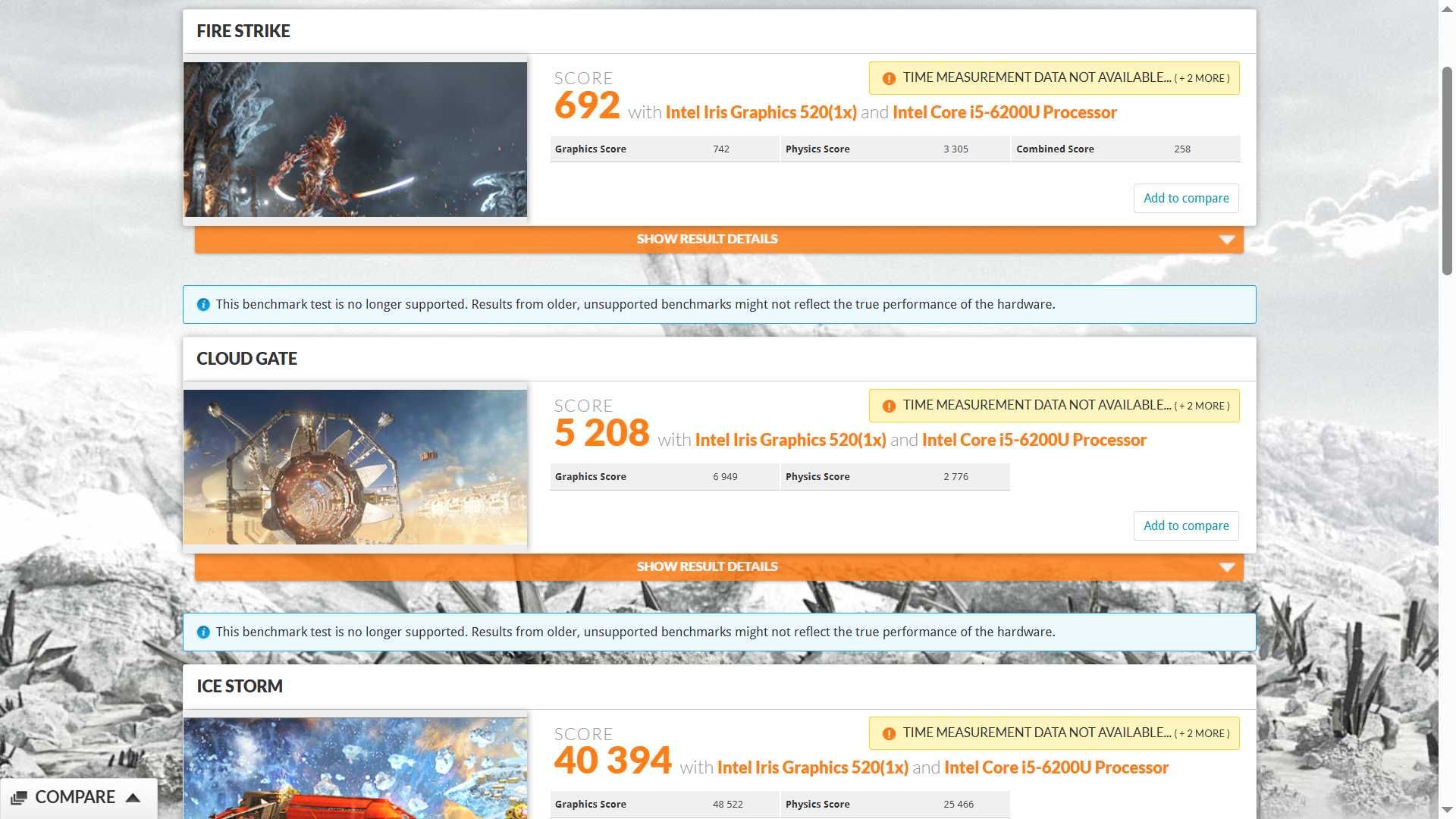Click Fire Strike Combined Score value 258
1456x819 pixels.
(x=1182, y=149)
